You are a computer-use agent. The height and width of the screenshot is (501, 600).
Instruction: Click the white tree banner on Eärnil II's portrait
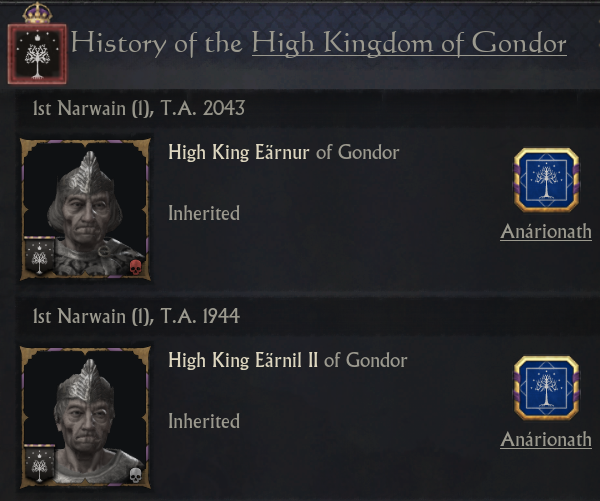point(39,464)
